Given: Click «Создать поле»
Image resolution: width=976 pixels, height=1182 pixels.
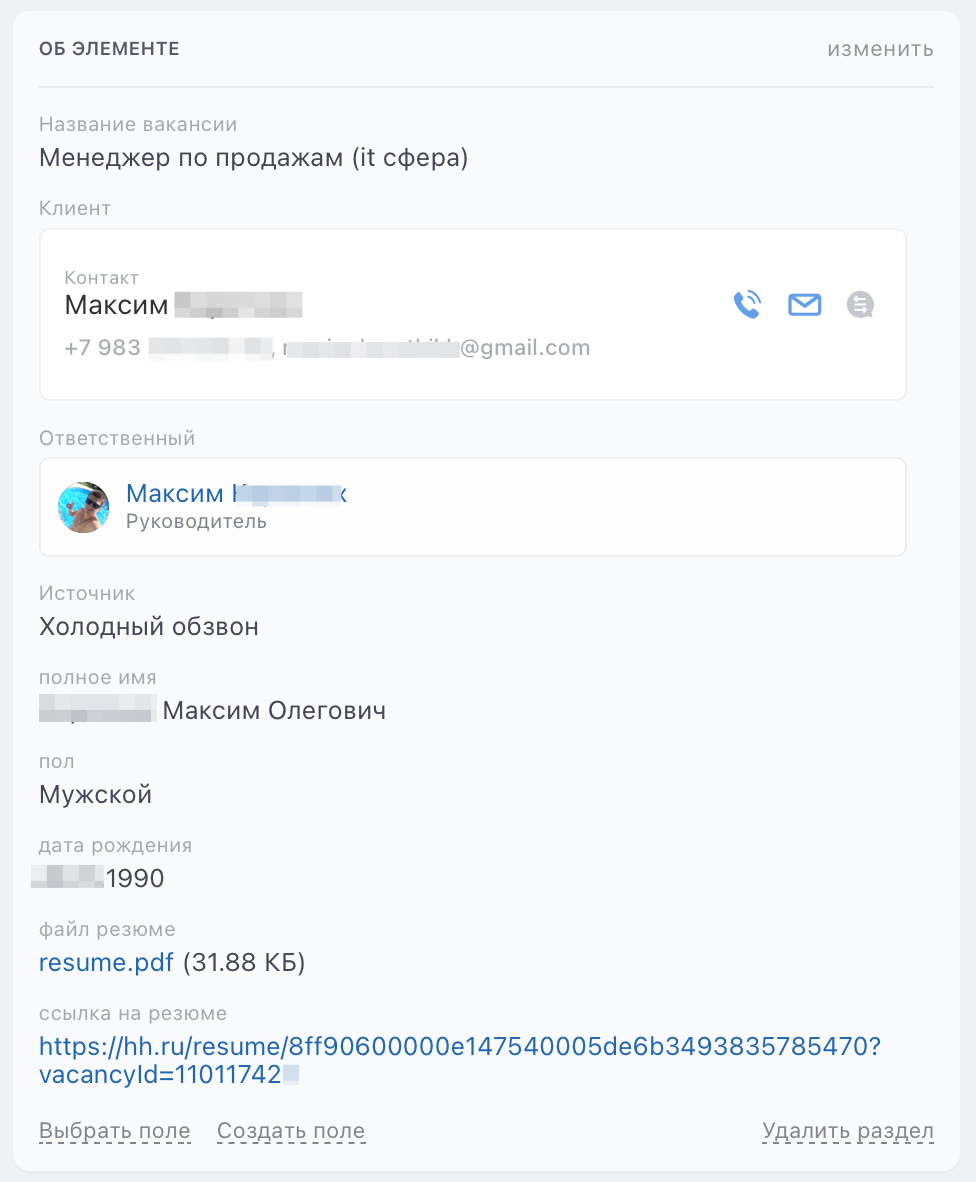Looking at the screenshot, I should (x=291, y=1131).
